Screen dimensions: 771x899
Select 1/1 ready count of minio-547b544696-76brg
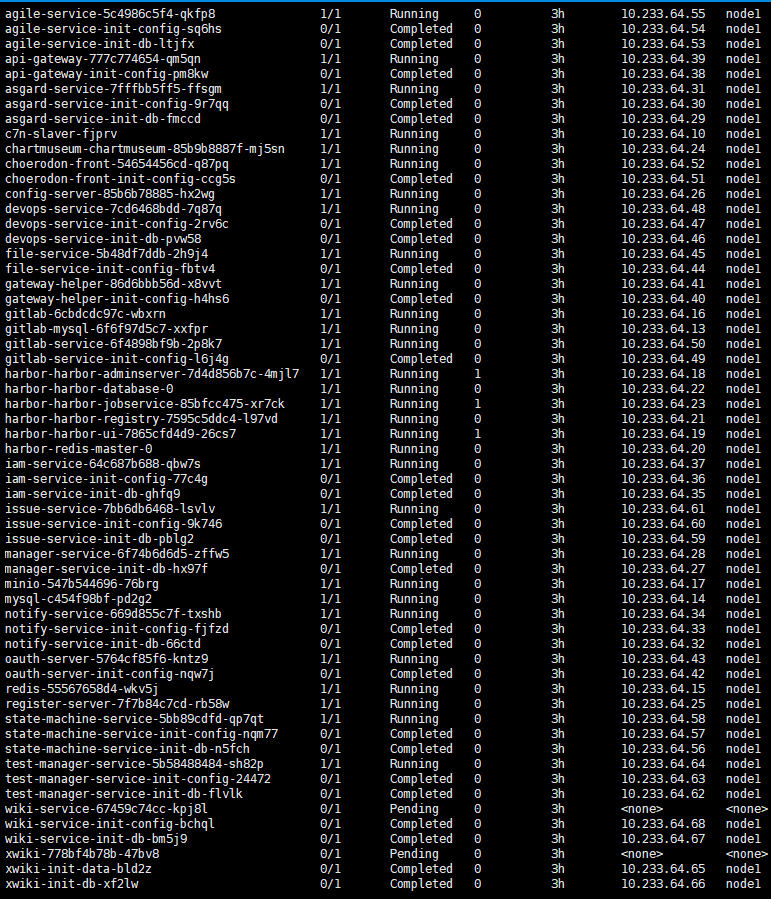[x=330, y=584]
